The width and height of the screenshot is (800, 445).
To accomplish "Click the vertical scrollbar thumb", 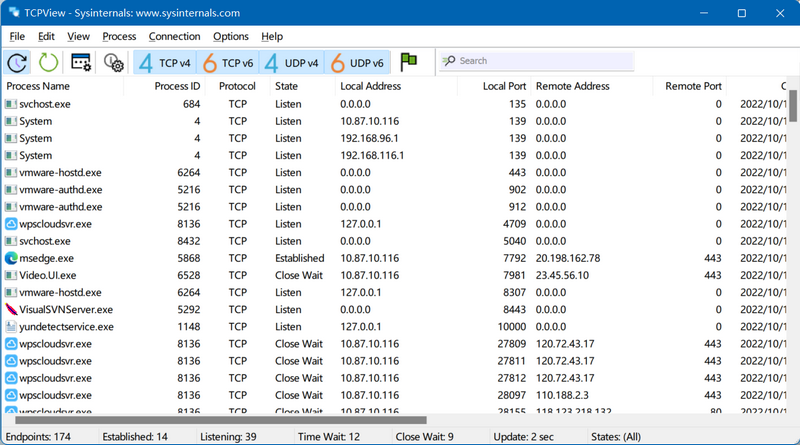I will 793,106.
